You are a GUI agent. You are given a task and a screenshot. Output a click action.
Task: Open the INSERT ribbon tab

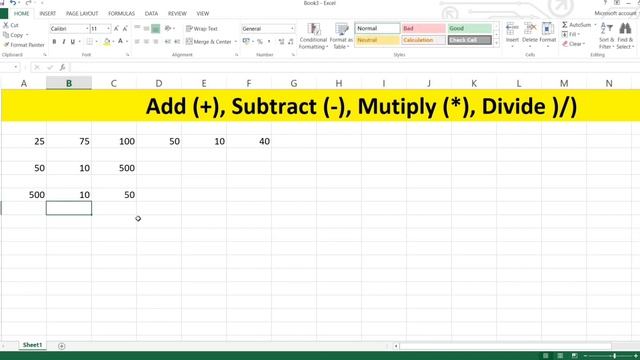pyautogui.click(x=48, y=13)
